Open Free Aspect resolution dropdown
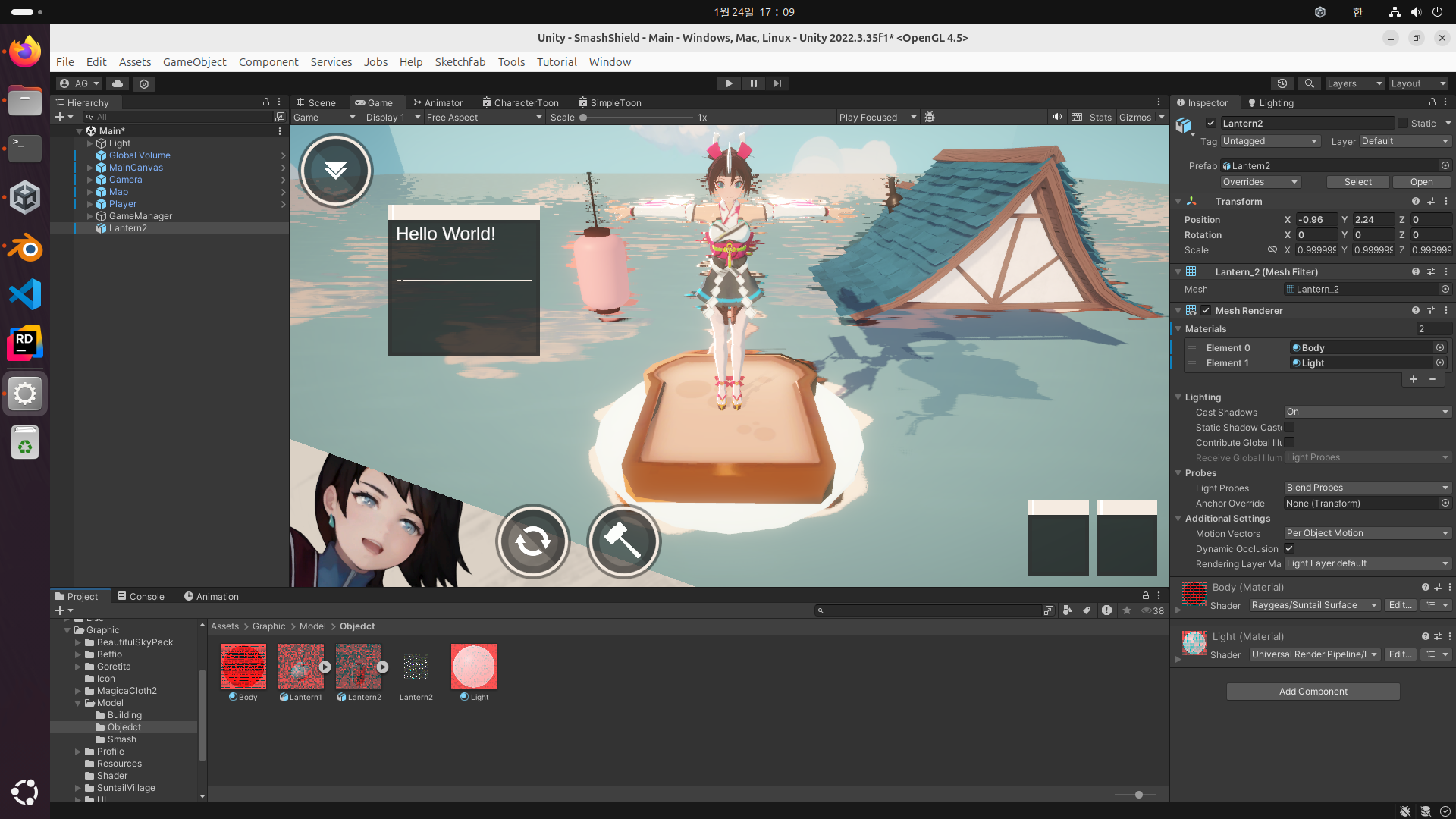 [484, 117]
